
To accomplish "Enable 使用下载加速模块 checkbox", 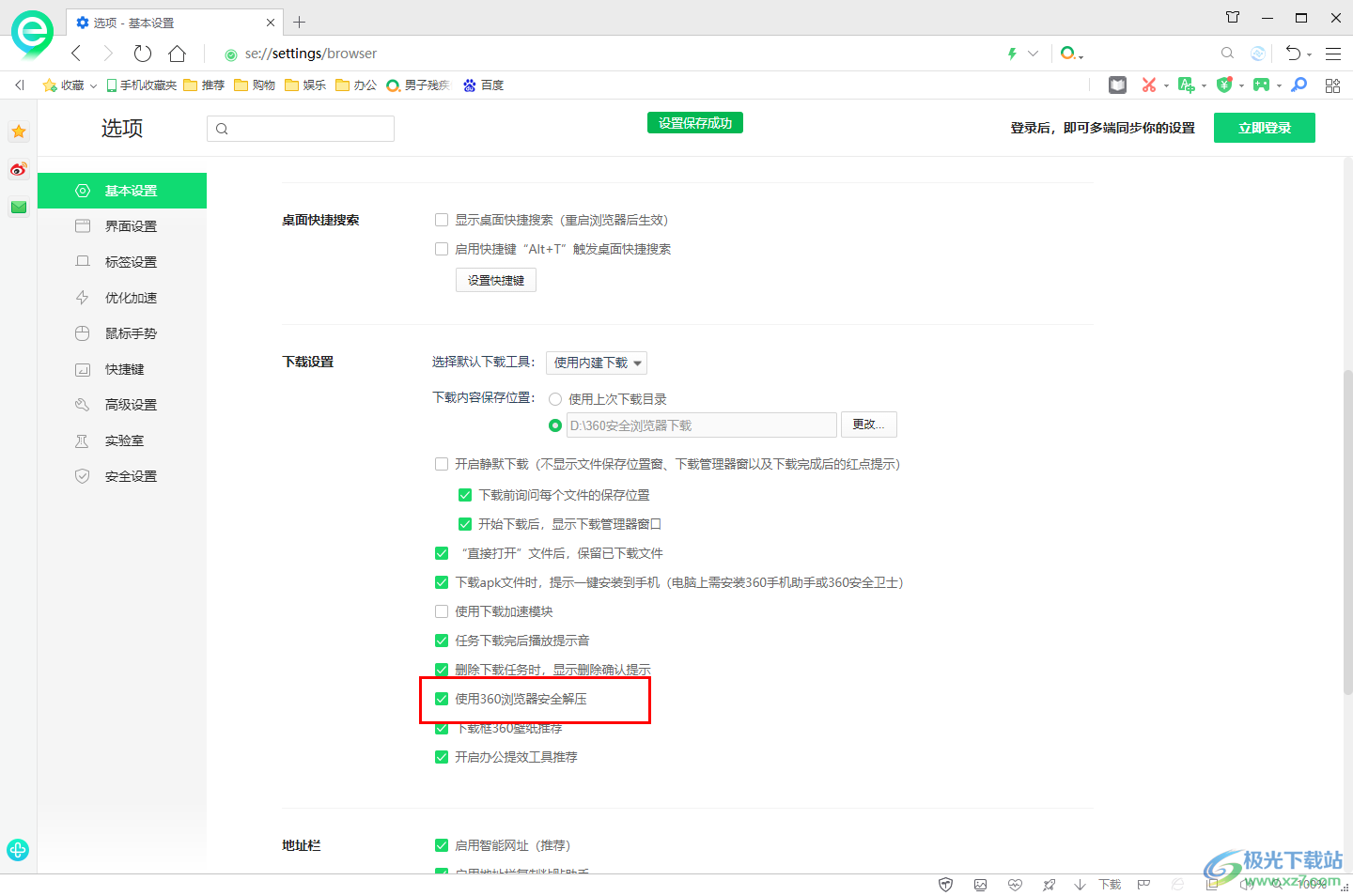I will [x=442, y=611].
